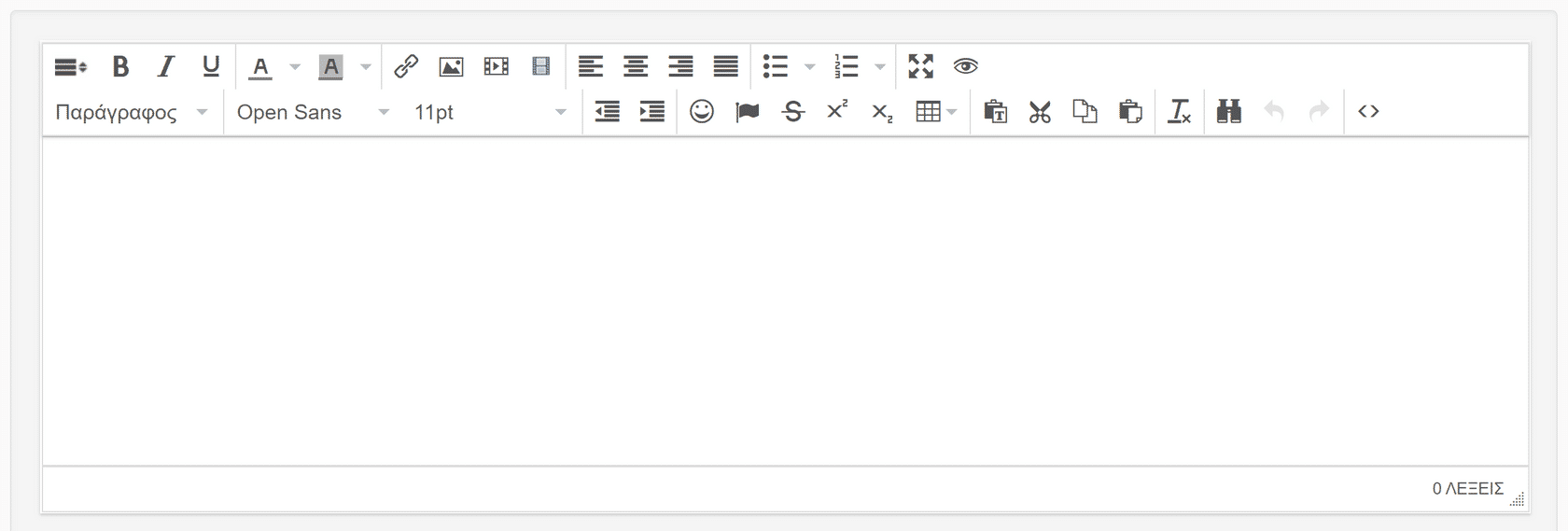Open the text color picker arrow

coord(295,66)
